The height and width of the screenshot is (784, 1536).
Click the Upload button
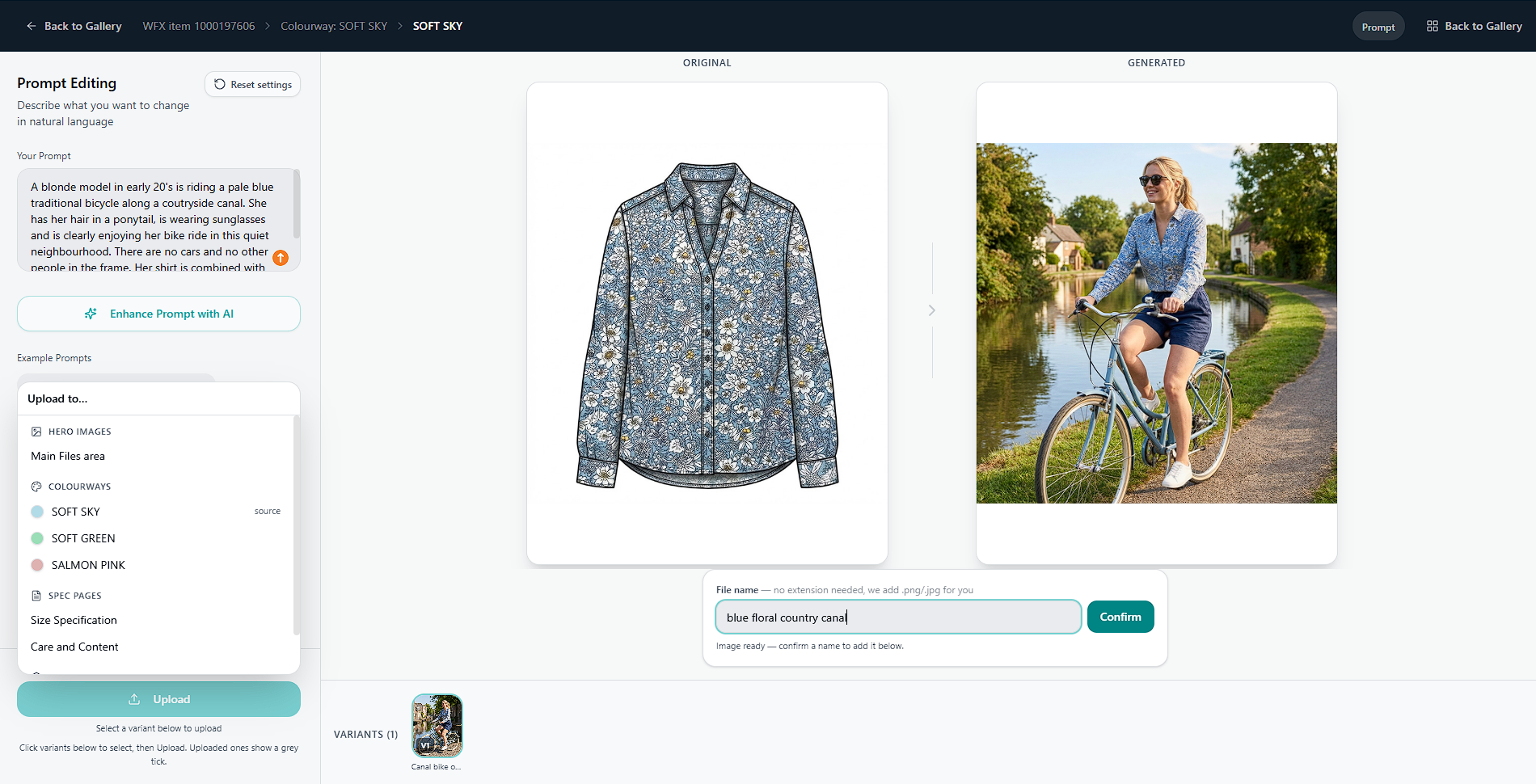pos(158,699)
